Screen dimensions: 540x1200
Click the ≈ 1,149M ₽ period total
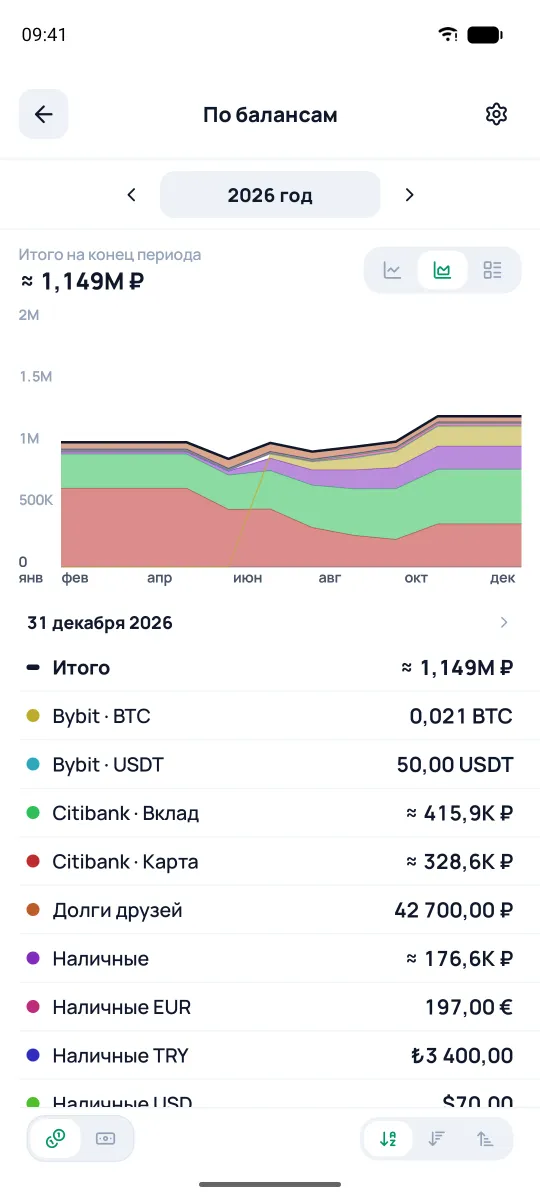[82, 281]
